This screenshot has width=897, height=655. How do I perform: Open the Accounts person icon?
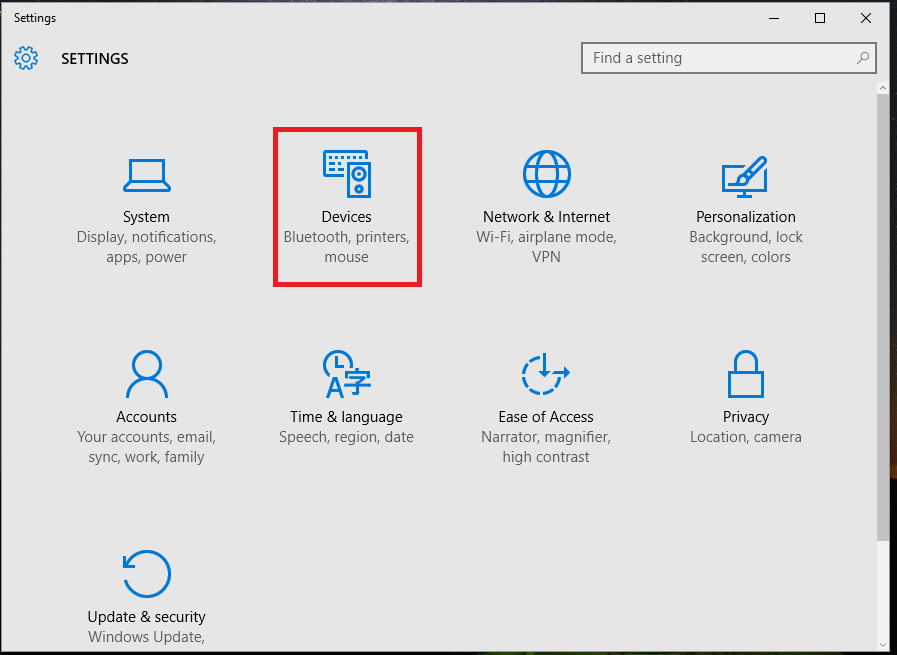point(146,374)
